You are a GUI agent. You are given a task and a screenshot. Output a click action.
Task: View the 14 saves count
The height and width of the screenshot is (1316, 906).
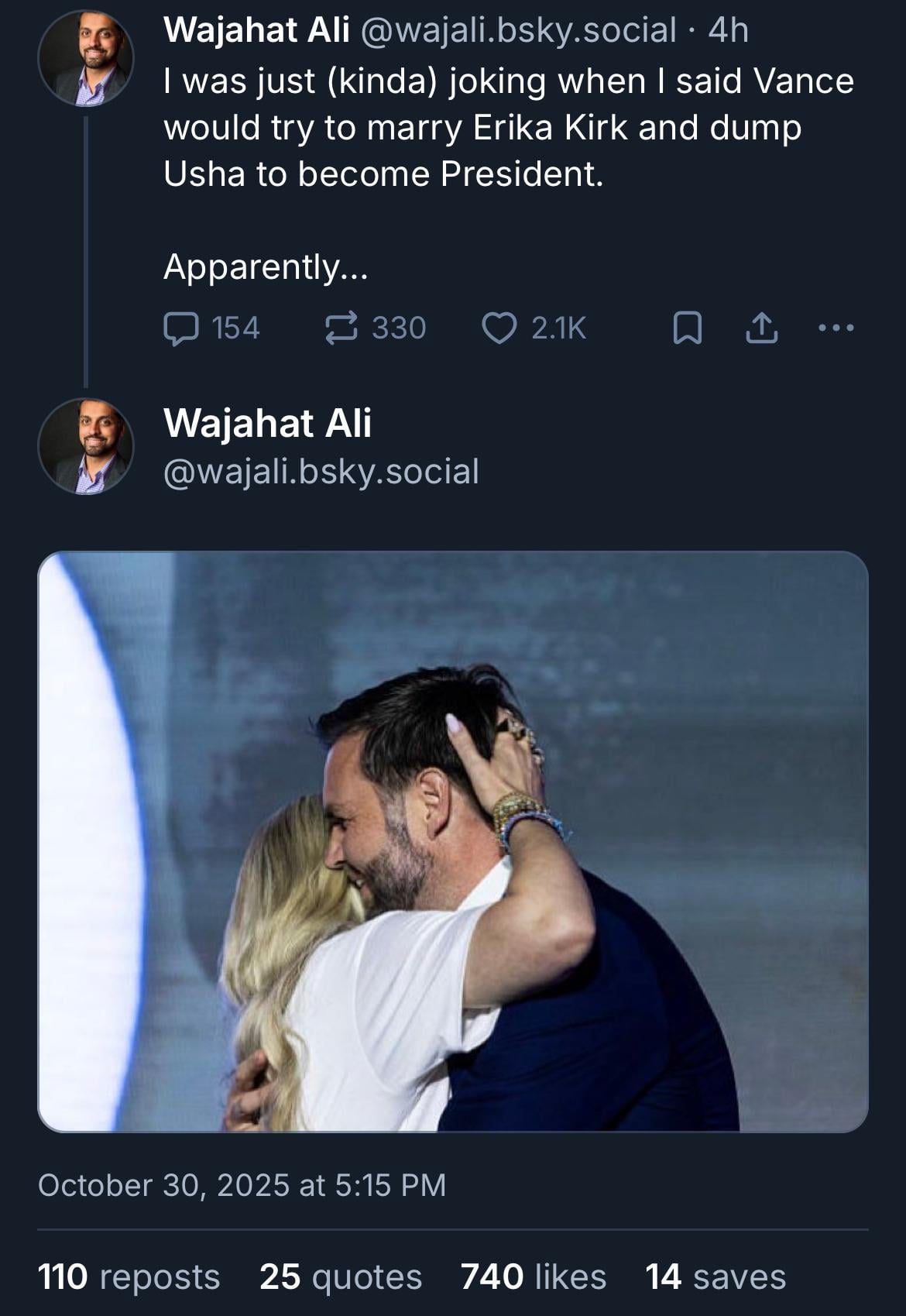[x=716, y=1276]
